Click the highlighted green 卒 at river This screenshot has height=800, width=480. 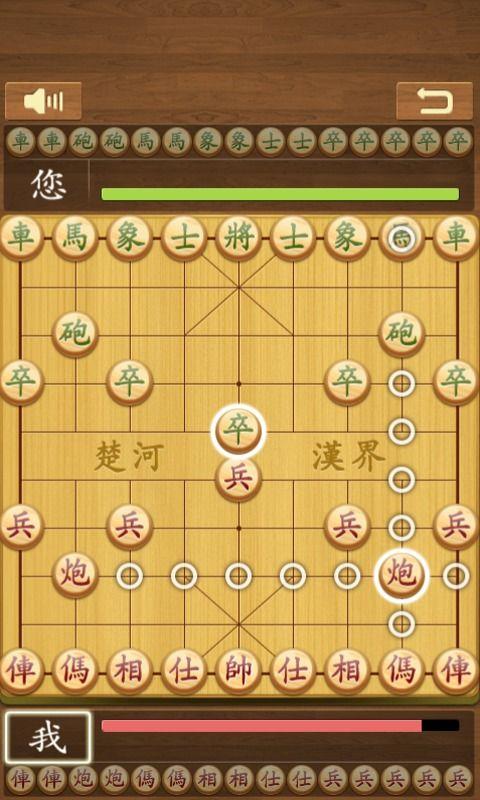pos(239,431)
